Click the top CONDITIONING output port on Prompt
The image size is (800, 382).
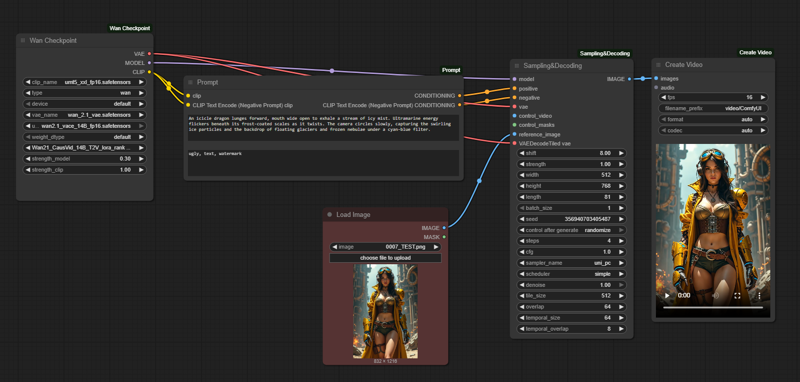460,95
